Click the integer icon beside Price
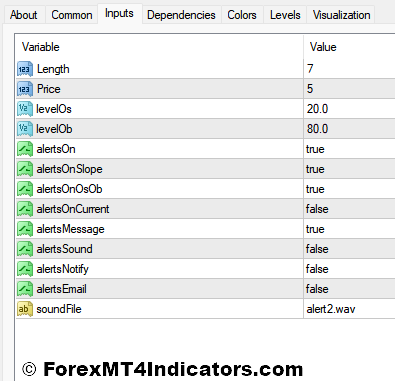The height and width of the screenshot is (381, 395). coord(25,89)
